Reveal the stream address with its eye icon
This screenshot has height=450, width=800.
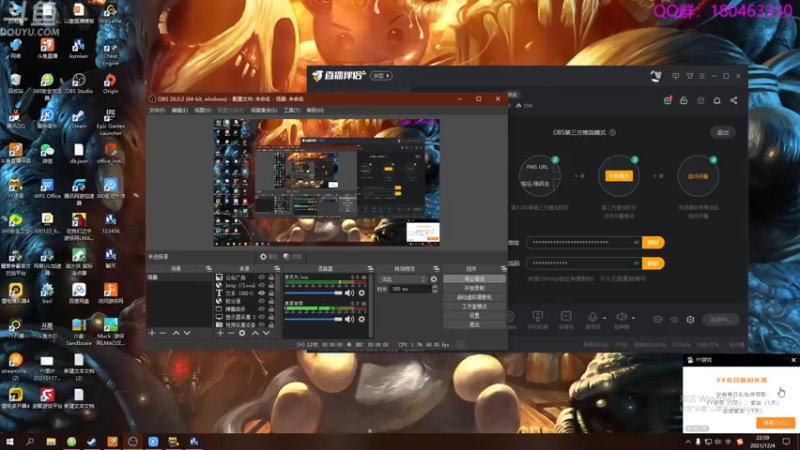[636, 242]
